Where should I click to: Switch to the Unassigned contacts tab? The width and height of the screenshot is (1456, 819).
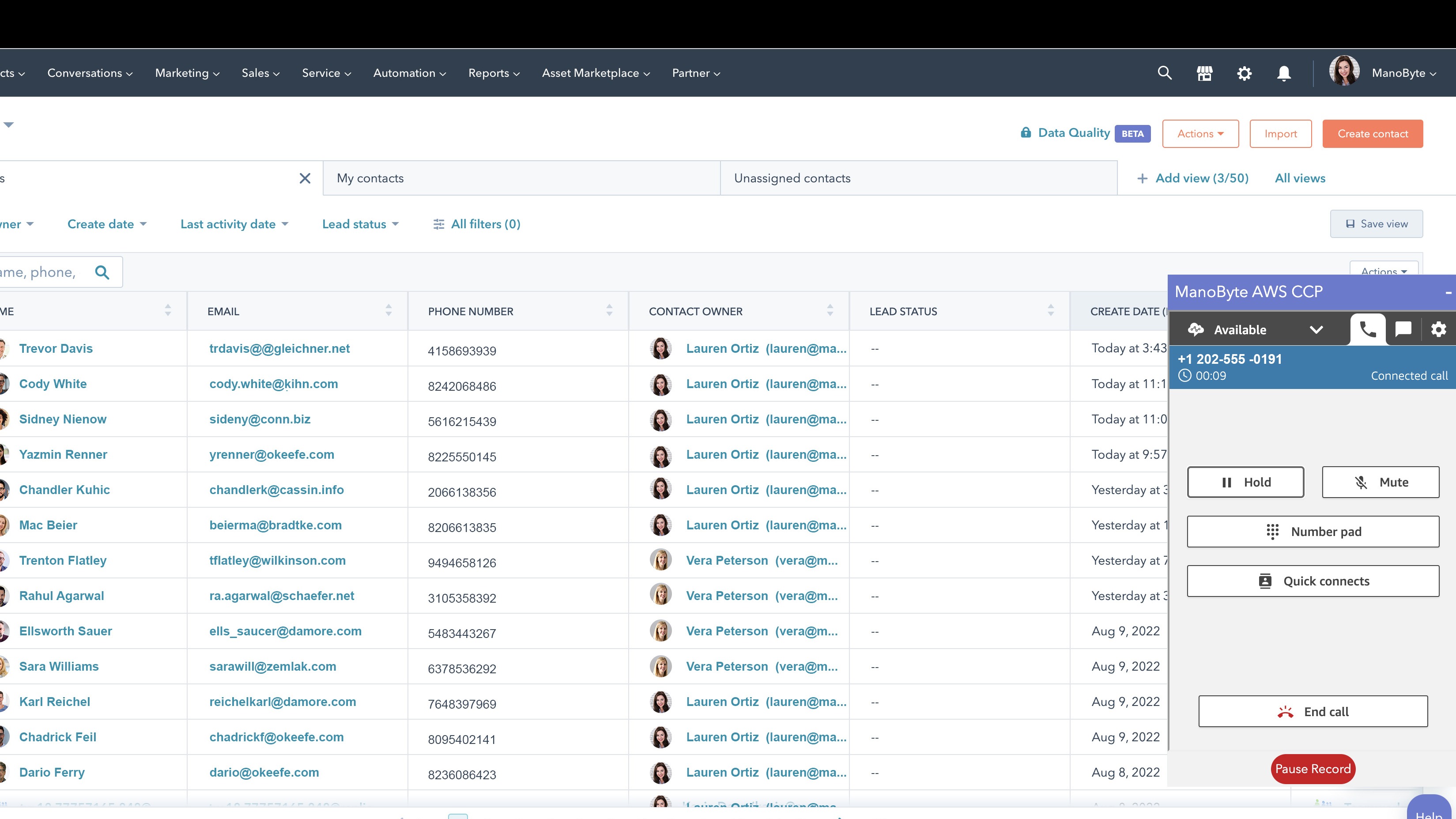[792, 177]
